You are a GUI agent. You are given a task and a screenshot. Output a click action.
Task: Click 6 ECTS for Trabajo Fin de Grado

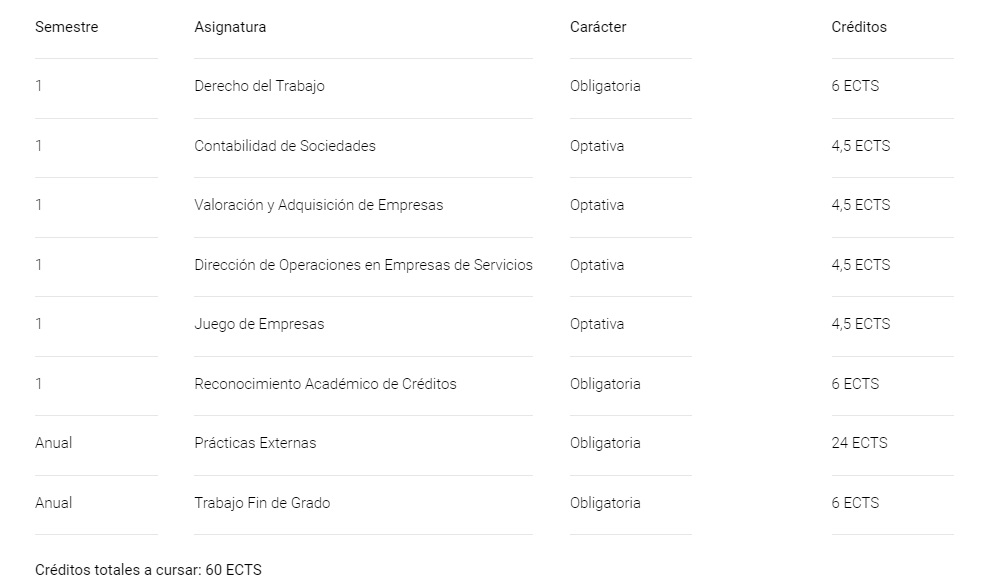point(855,503)
